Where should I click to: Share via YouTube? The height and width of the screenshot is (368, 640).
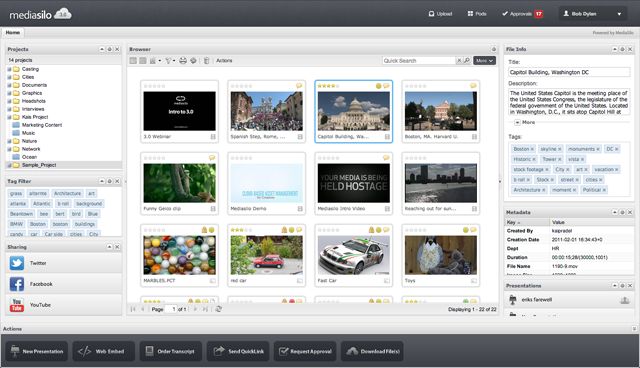tap(64, 305)
